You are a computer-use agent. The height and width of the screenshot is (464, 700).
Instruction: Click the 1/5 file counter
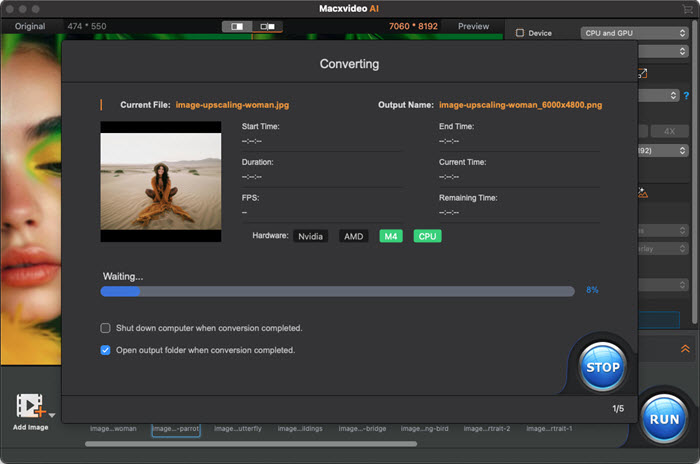tap(618, 409)
